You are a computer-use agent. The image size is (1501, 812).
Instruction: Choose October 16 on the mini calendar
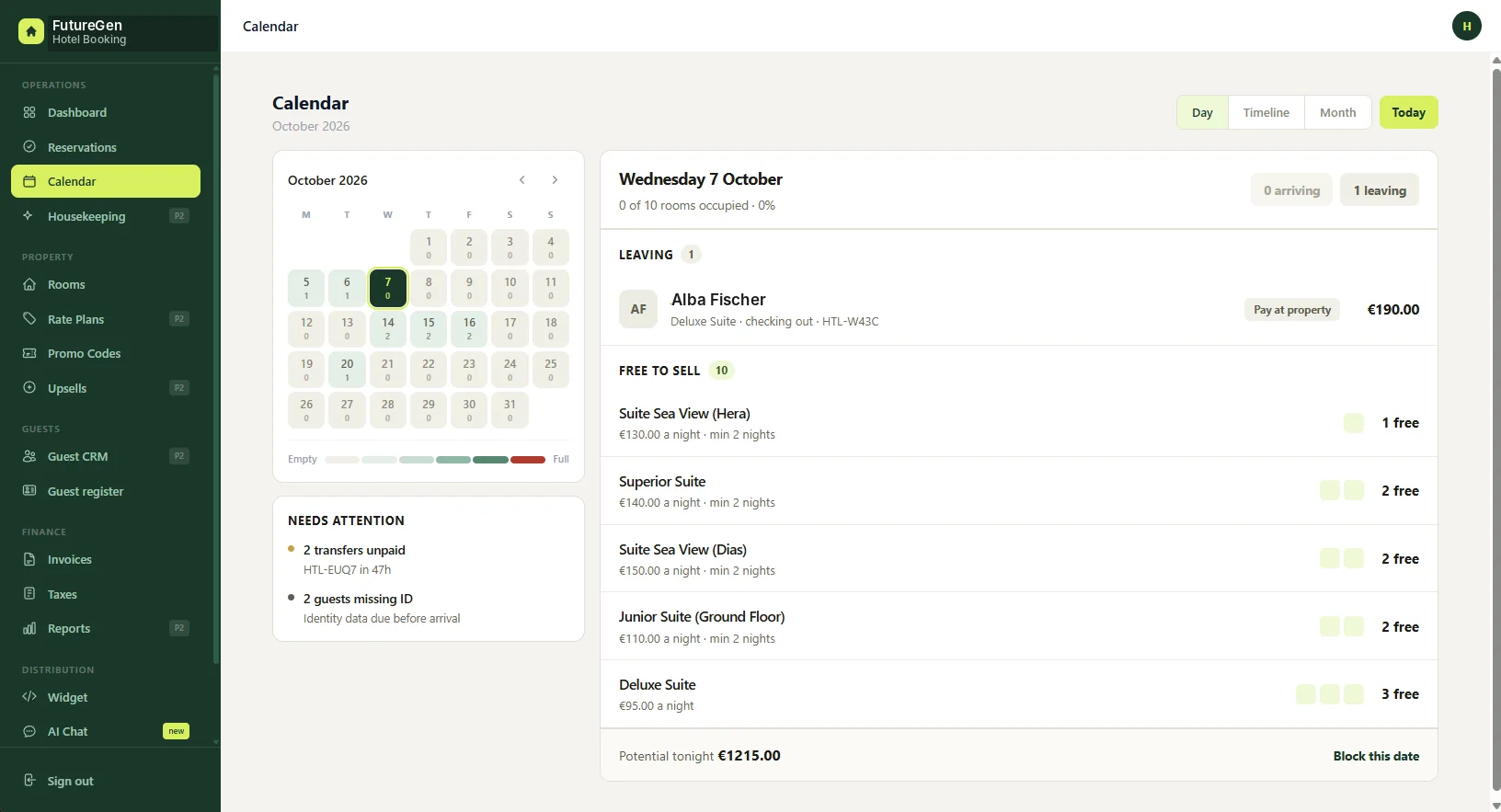click(469, 328)
